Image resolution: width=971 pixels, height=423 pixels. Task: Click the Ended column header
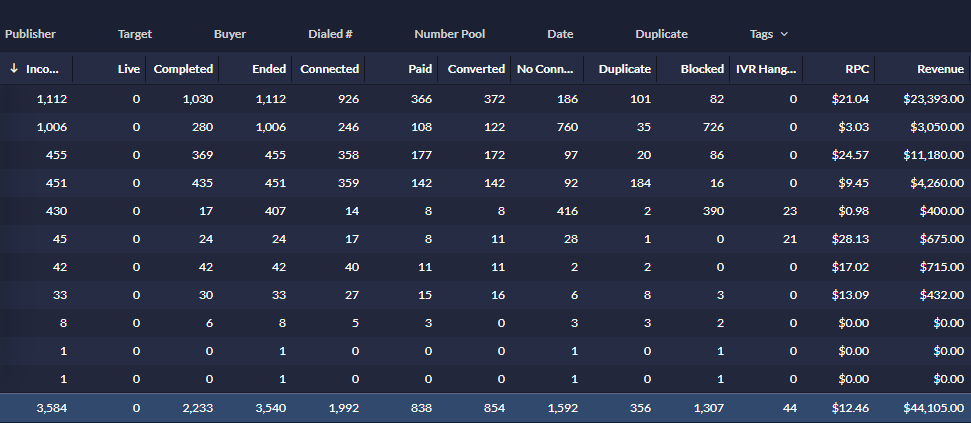[269, 69]
